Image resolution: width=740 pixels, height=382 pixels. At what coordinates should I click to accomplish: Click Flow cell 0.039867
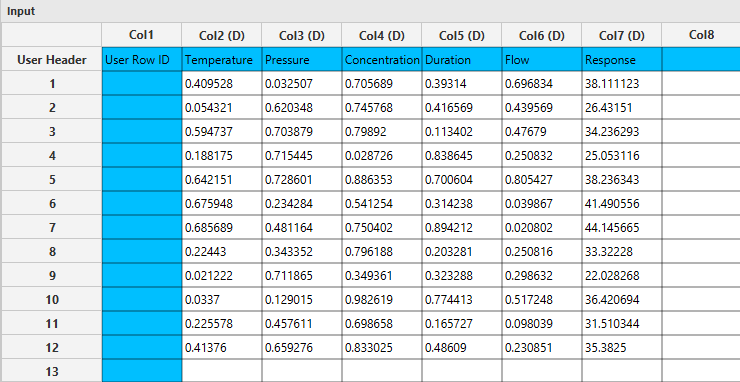tap(542, 204)
